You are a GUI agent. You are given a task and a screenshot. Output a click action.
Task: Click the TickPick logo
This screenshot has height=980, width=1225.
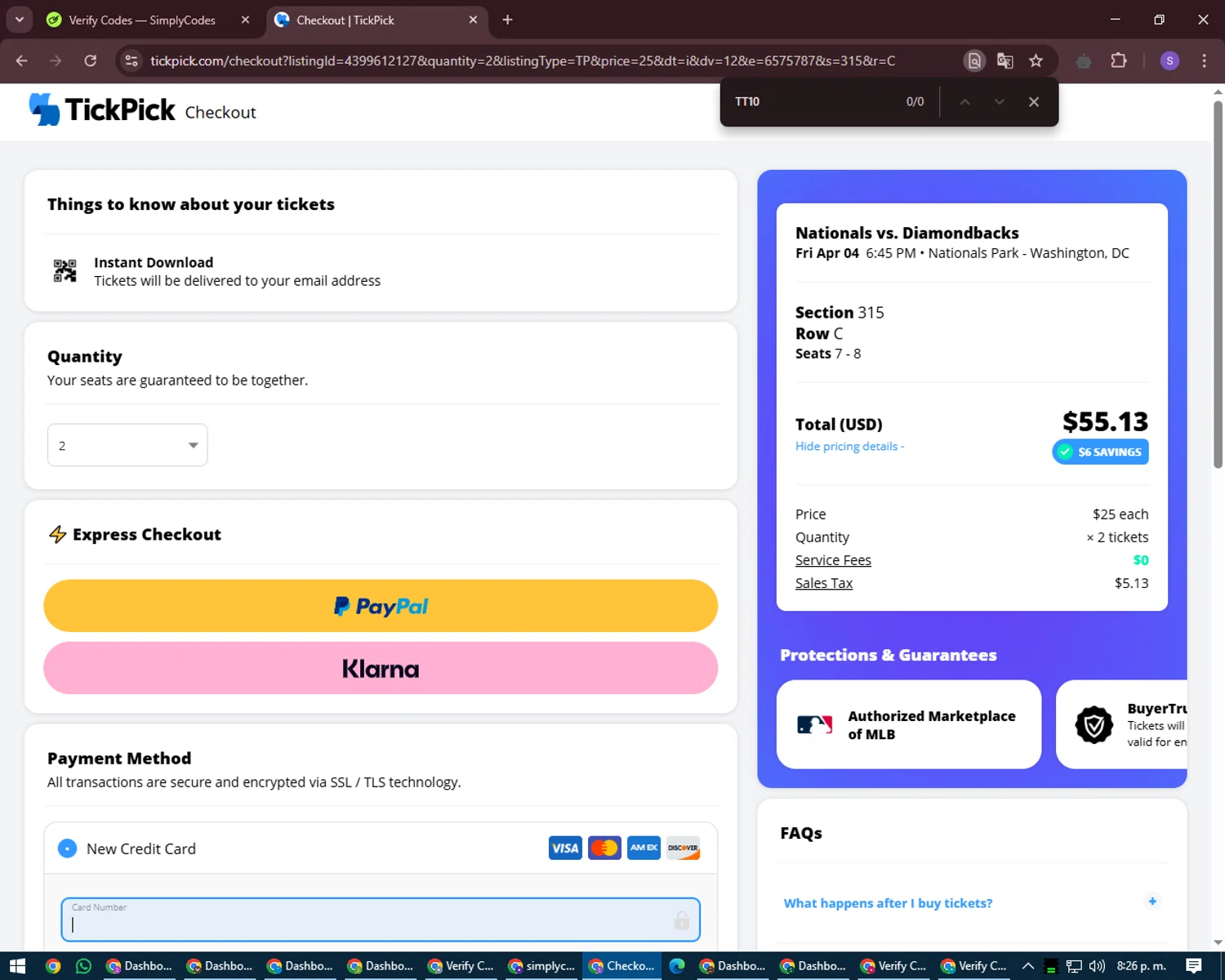click(102, 109)
